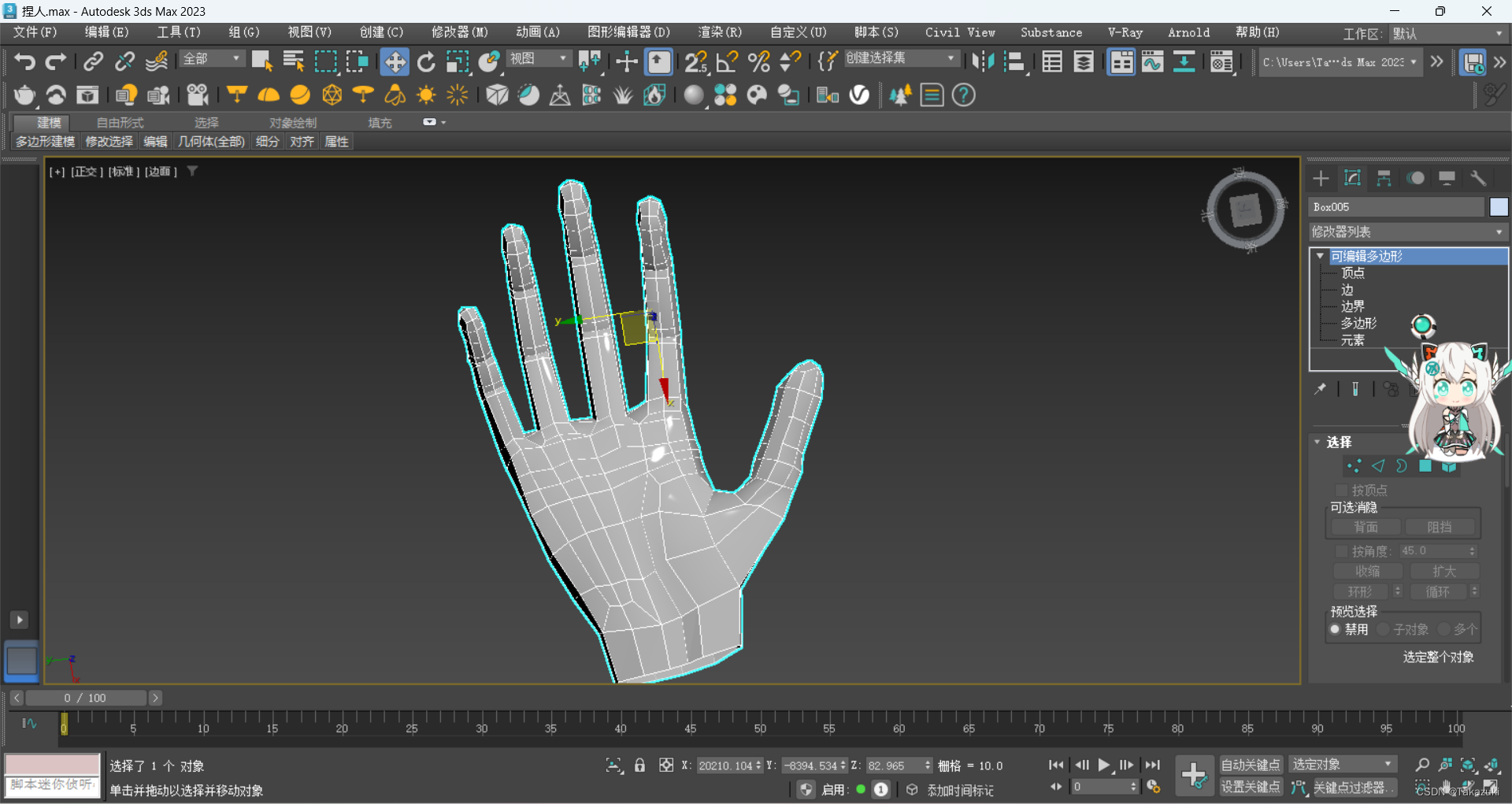Open the Hierarchy panel tab icon
This screenshot has width=1512, height=804.
coord(1384,179)
